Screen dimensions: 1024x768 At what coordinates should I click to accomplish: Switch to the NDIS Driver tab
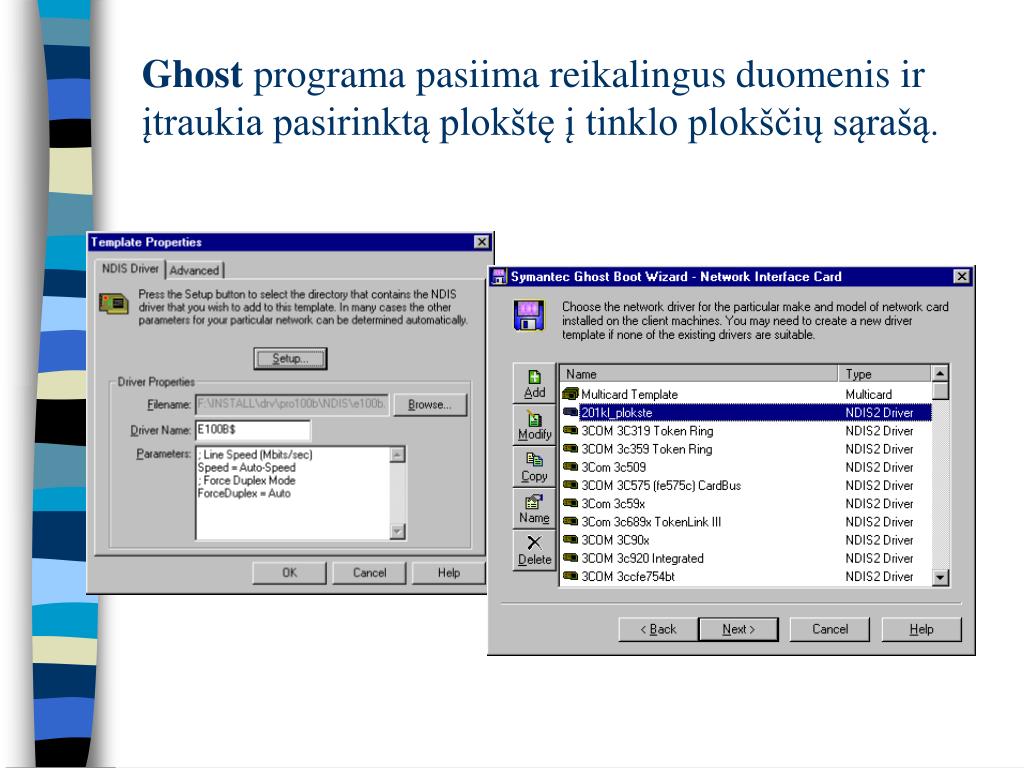coord(130,268)
